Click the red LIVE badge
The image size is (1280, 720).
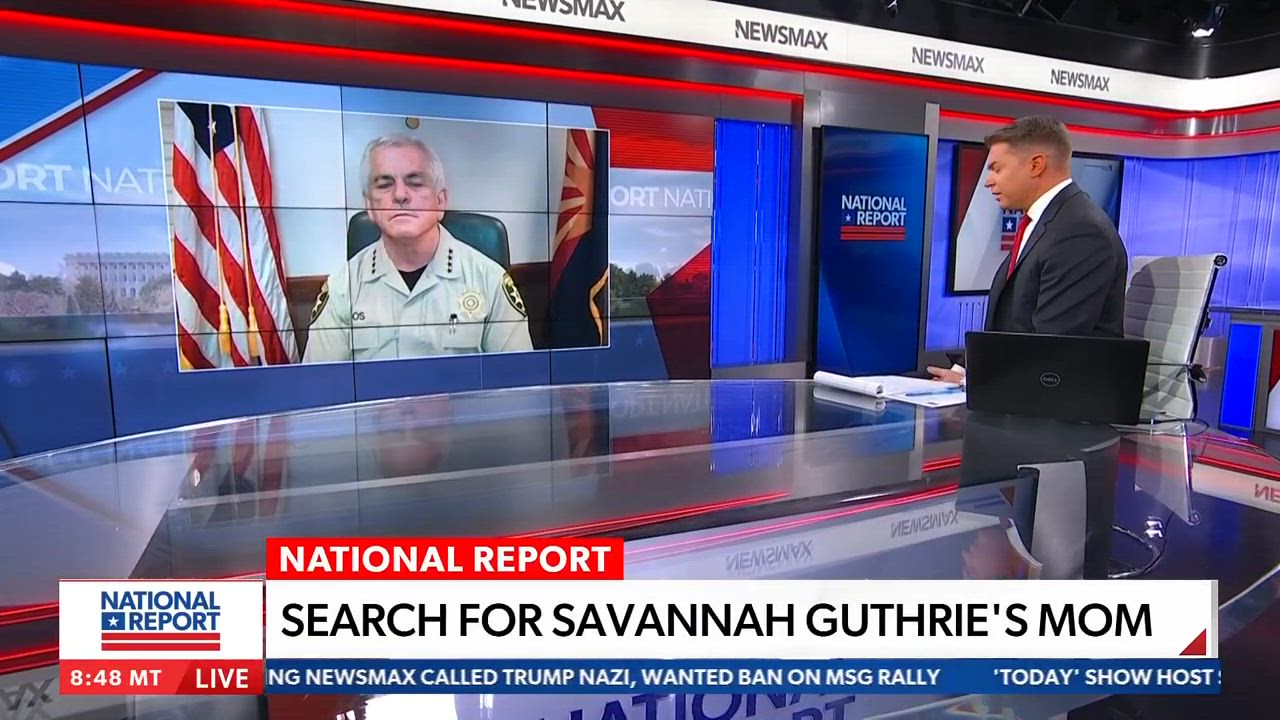click(x=222, y=678)
